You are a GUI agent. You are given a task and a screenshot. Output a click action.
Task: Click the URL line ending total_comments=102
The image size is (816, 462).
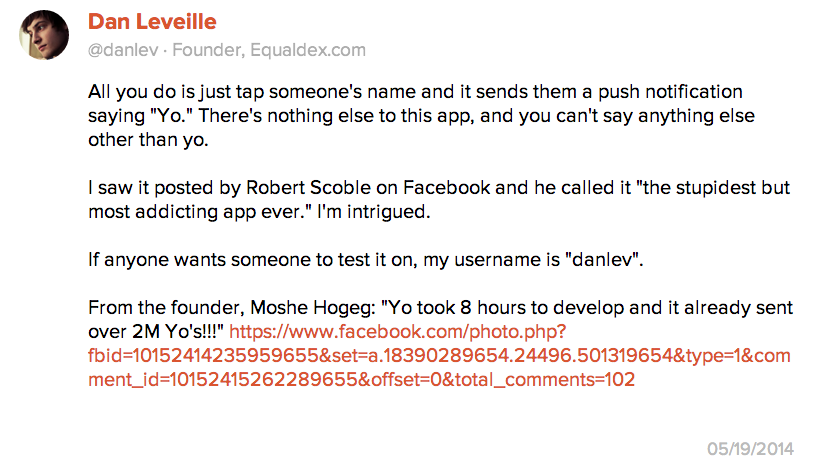362,380
